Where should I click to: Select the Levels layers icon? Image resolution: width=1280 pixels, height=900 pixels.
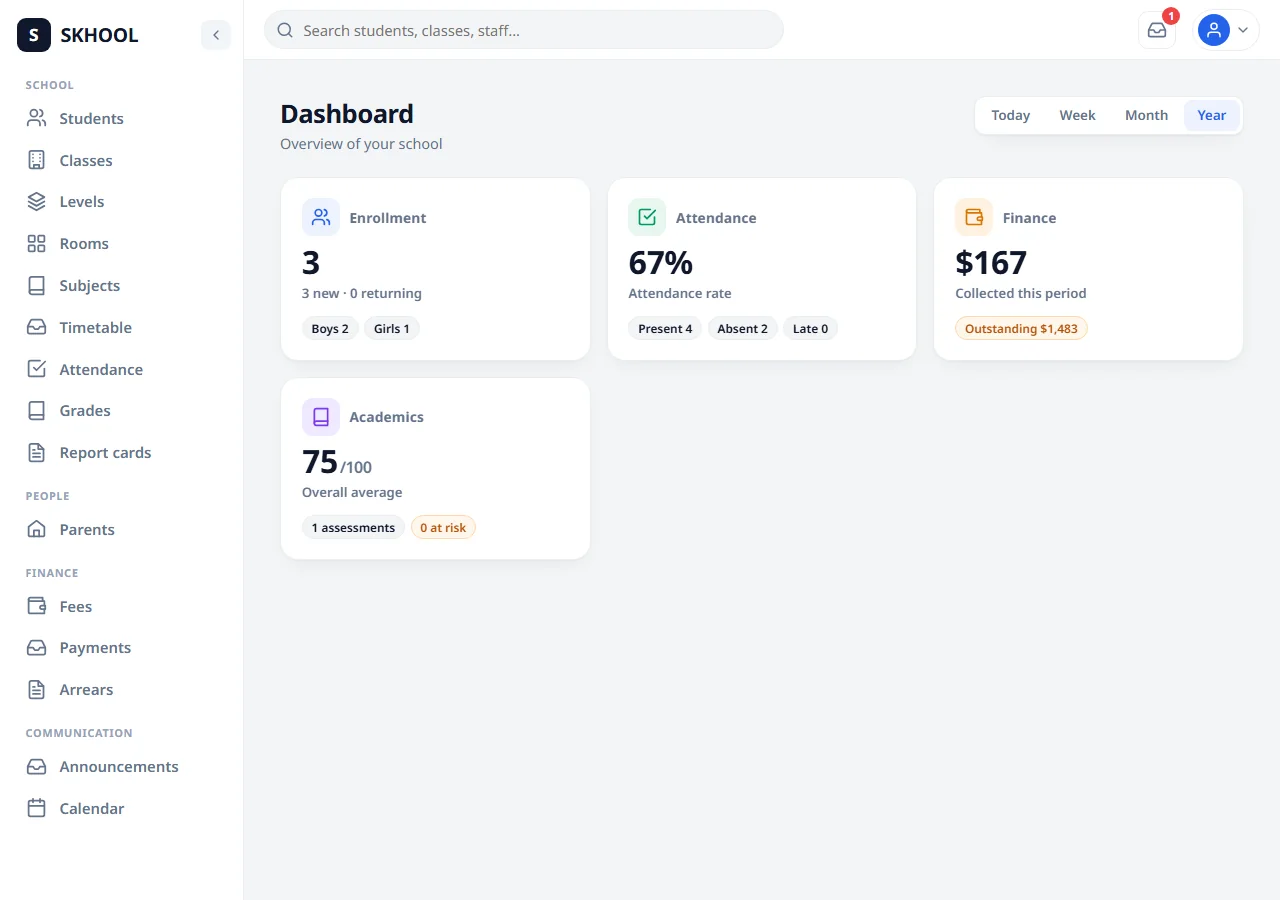pyautogui.click(x=37, y=202)
